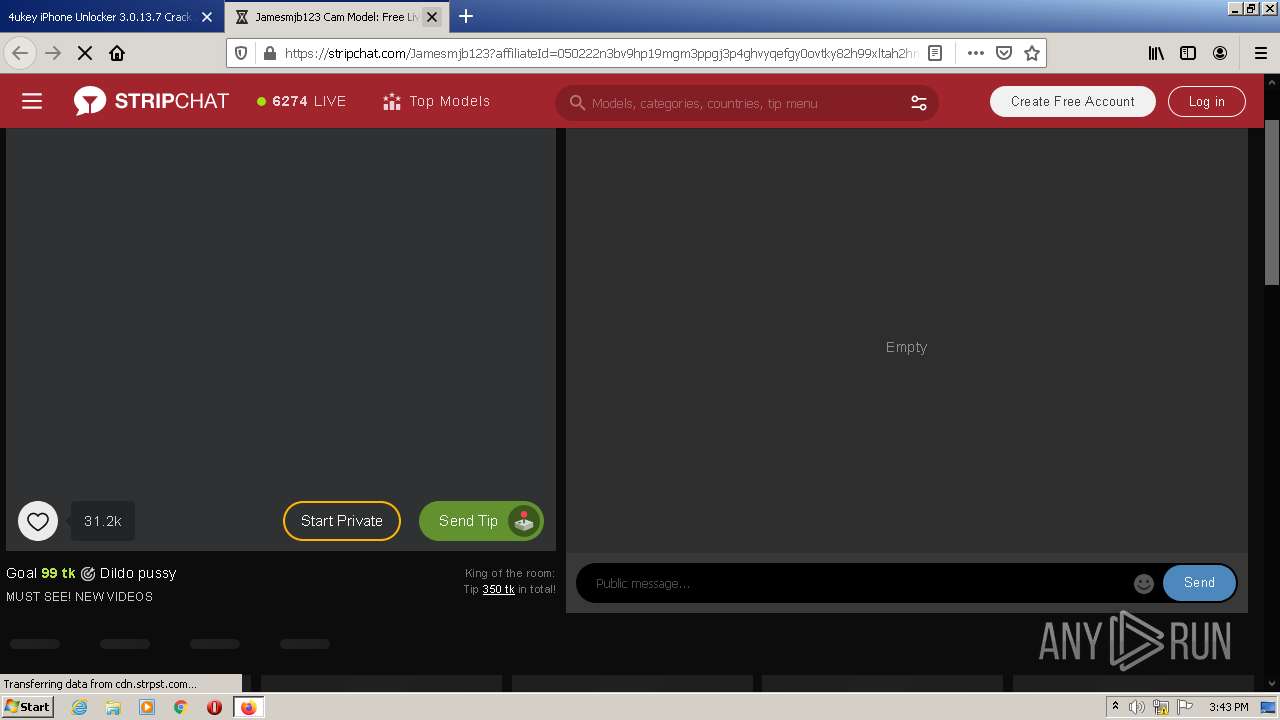The width and height of the screenshot is (1280, 720).
Task: Open the media player taskbar icon
Action: click(147, 707)
